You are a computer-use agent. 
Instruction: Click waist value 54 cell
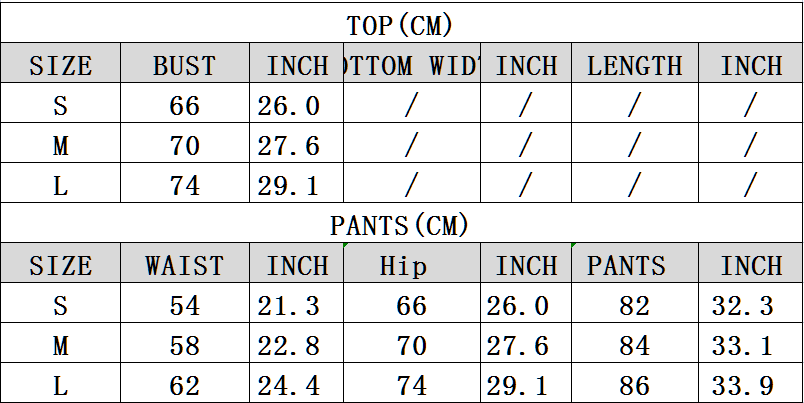185,303
